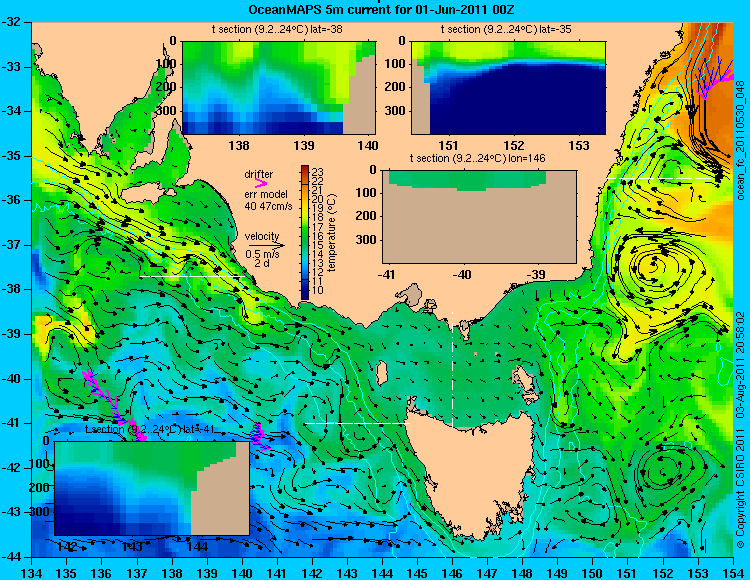This screenshot has height=580, width=750.
Task: Click the 'drifter' legend label
Action: pos(259,175)
